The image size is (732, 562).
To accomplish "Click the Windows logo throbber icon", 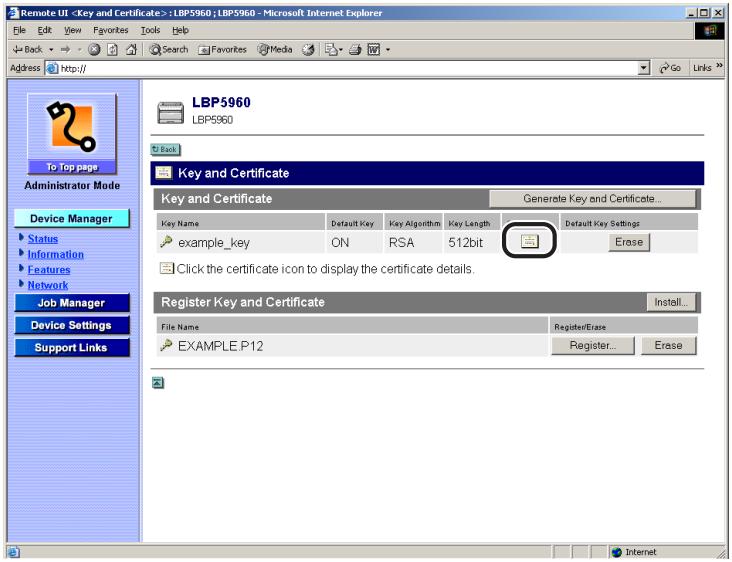I will tap(710, 31).
